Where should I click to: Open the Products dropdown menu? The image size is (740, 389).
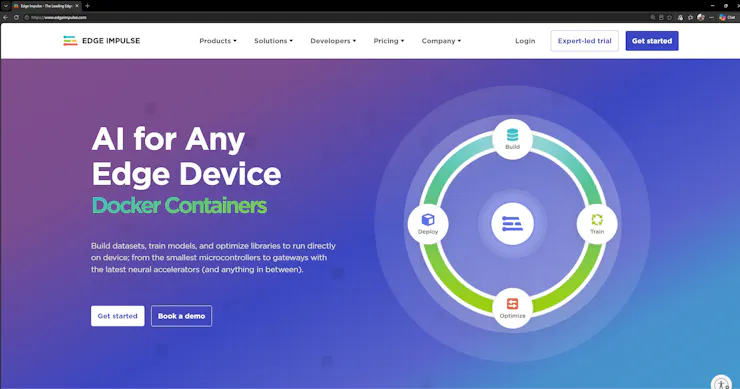[218, 41]
